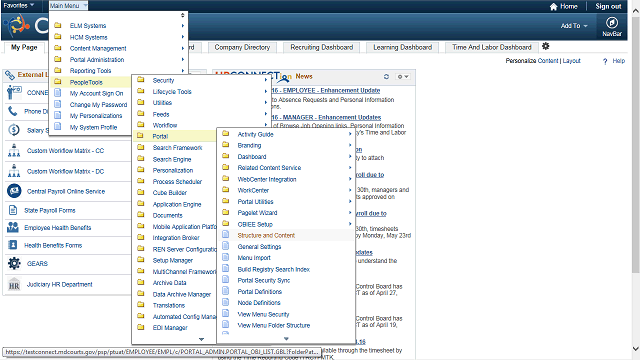Show more PeopleTools menu items below

201,339
